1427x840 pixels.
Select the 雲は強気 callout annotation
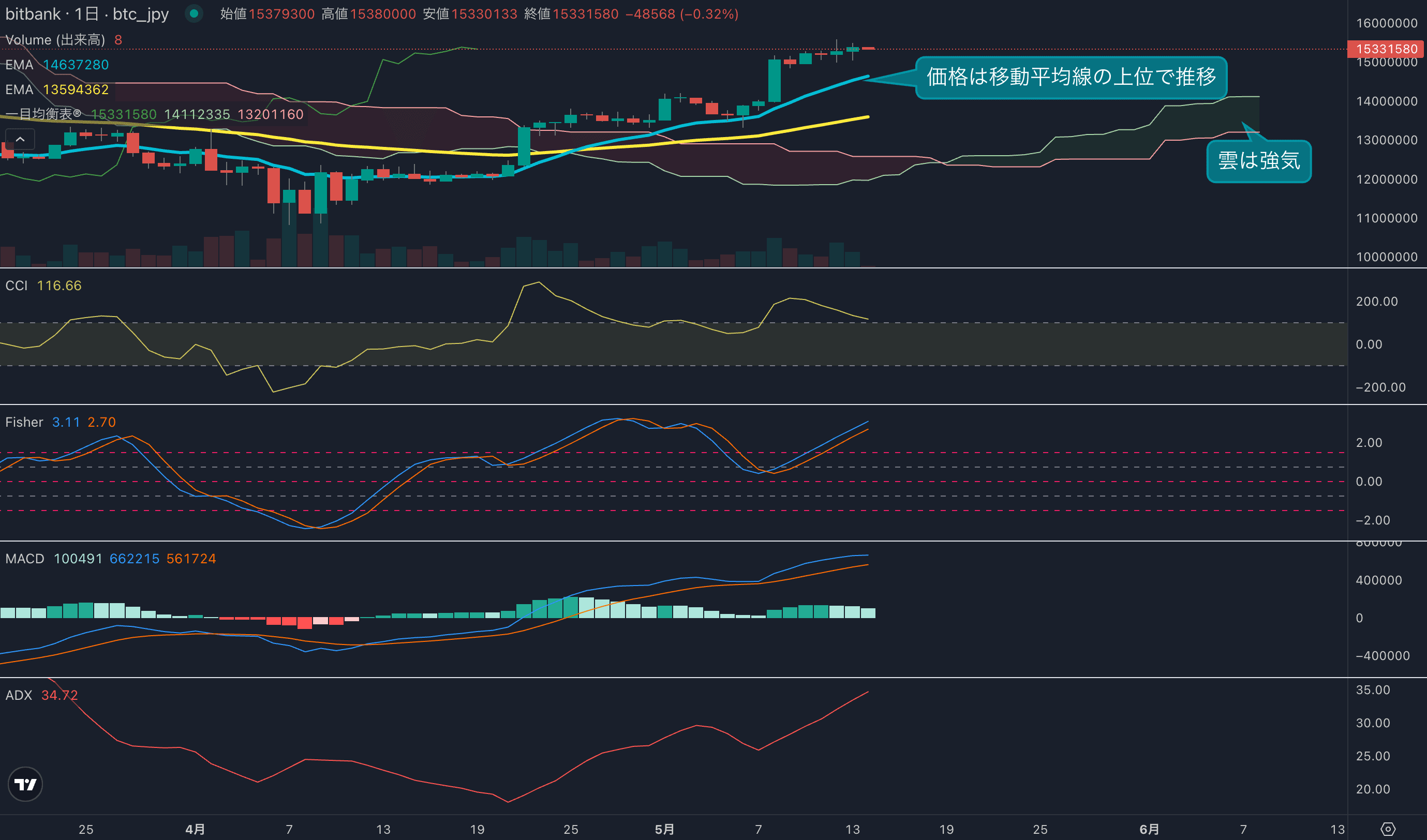(x=1258, y=161)
